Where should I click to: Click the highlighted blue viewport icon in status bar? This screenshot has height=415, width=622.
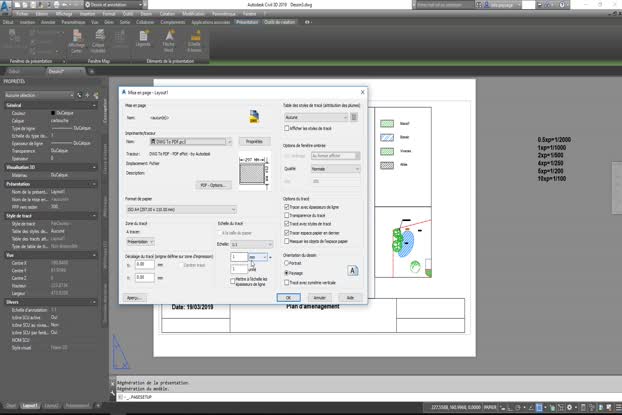coord(539,407)
